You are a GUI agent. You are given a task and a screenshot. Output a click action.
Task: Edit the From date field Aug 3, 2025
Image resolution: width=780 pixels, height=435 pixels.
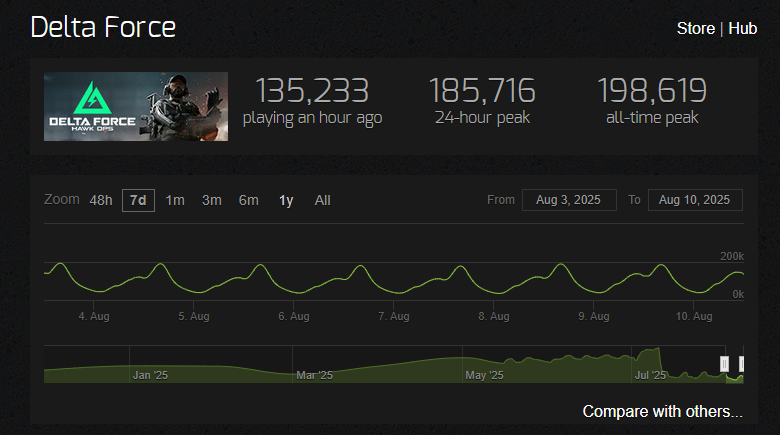click(569, 200)
